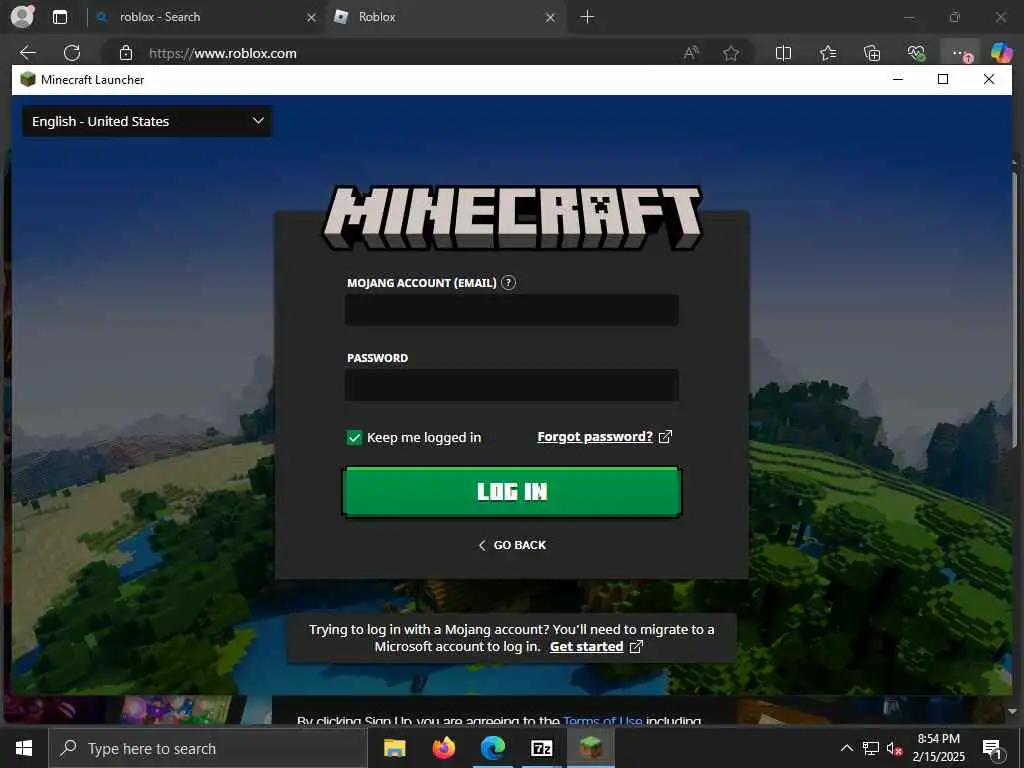Click the Windows Start button
Screen dimensions: 1024x768
tap(24, 748)
